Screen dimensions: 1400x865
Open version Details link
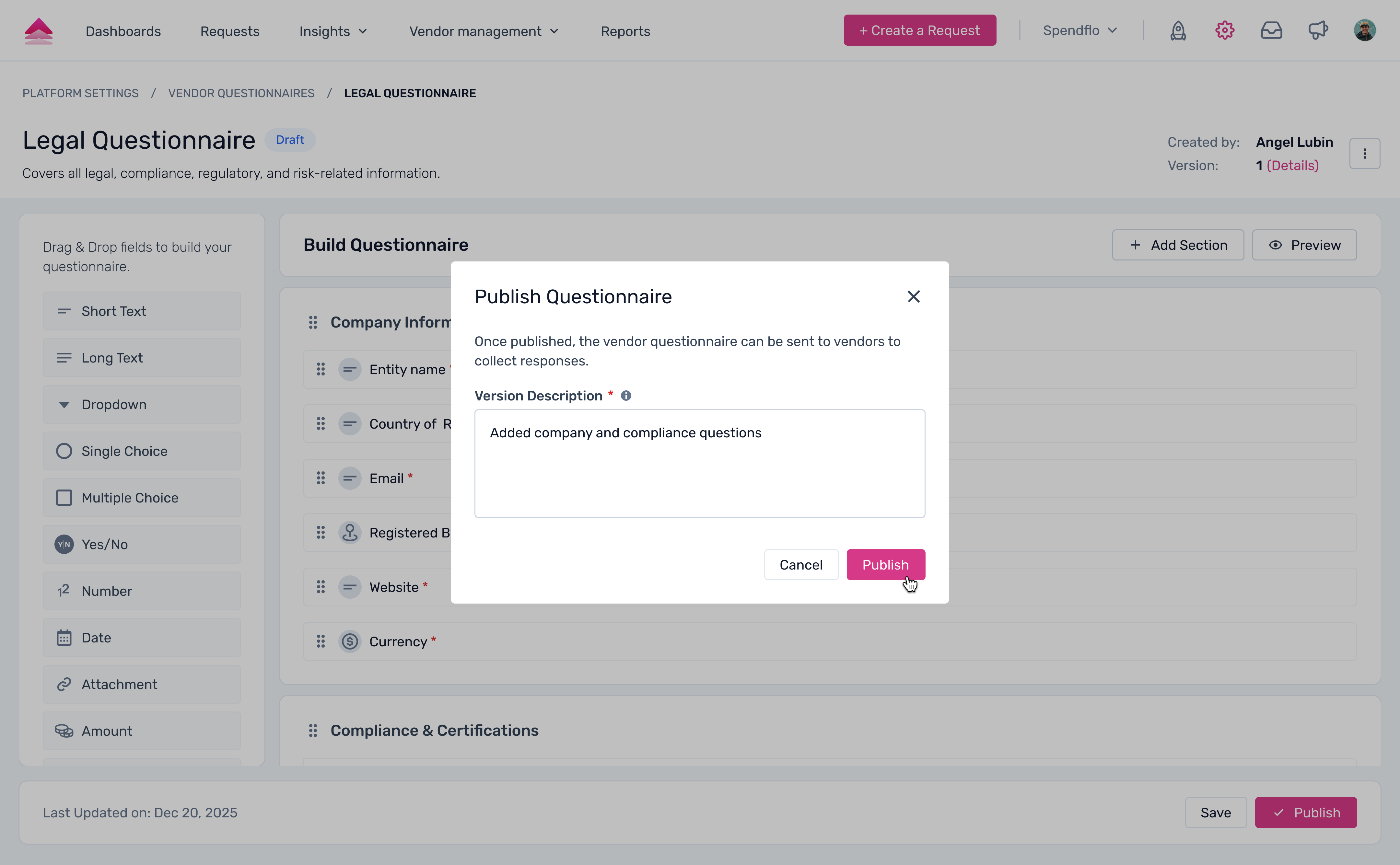pos(1292,165)
